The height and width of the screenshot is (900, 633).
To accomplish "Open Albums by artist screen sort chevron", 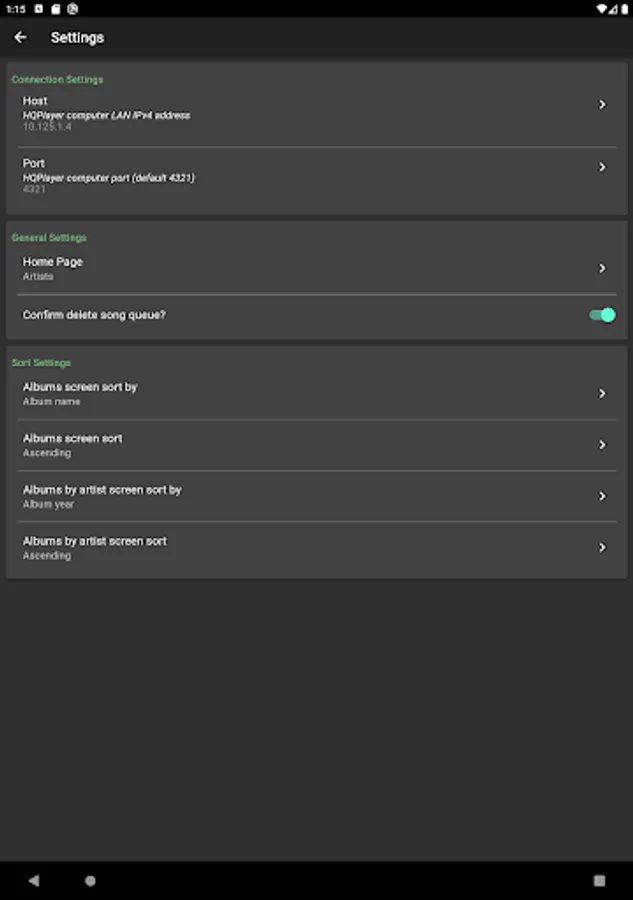I will 602,548.
